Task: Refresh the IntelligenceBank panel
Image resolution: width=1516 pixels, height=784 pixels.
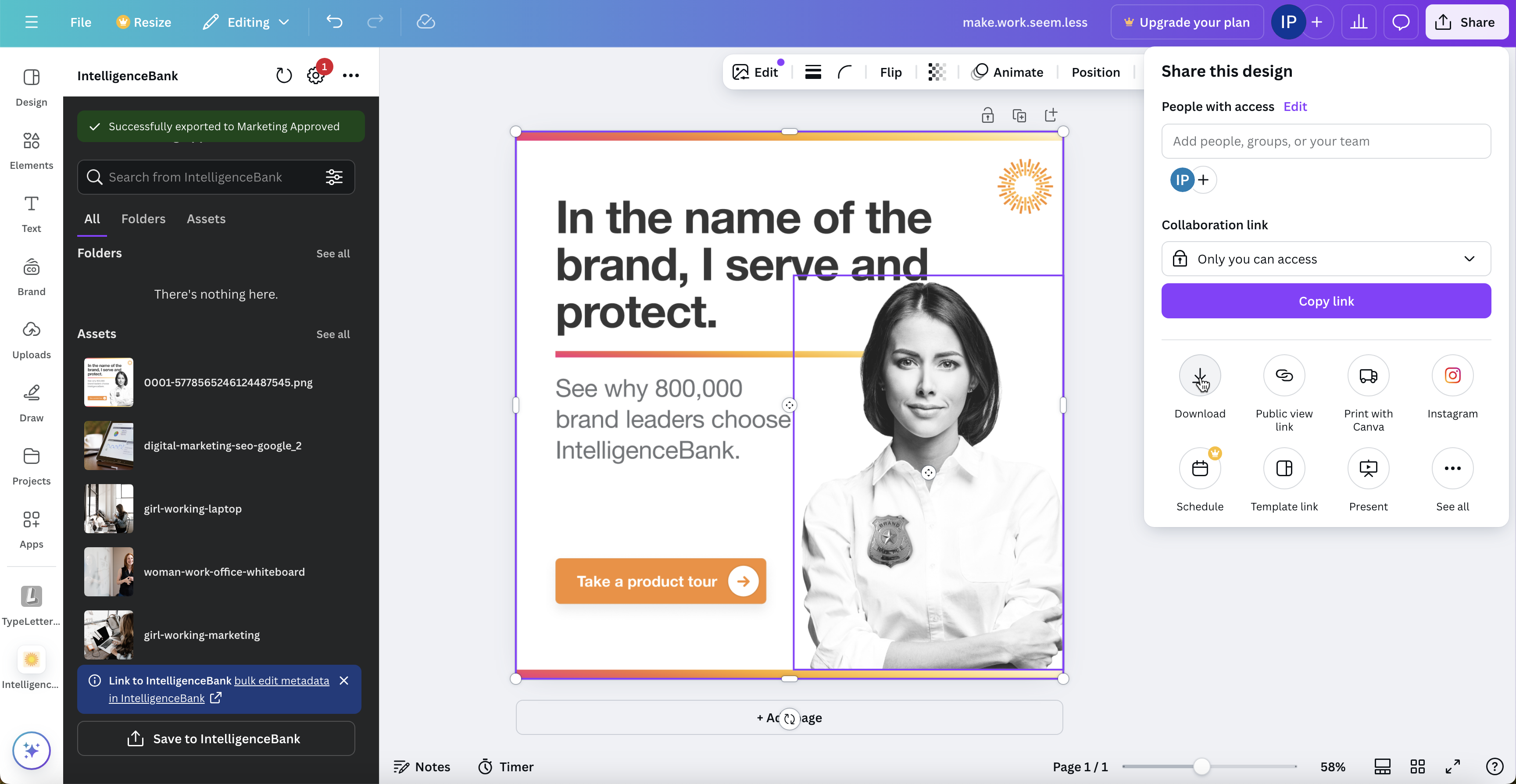Action: [284, 75]
